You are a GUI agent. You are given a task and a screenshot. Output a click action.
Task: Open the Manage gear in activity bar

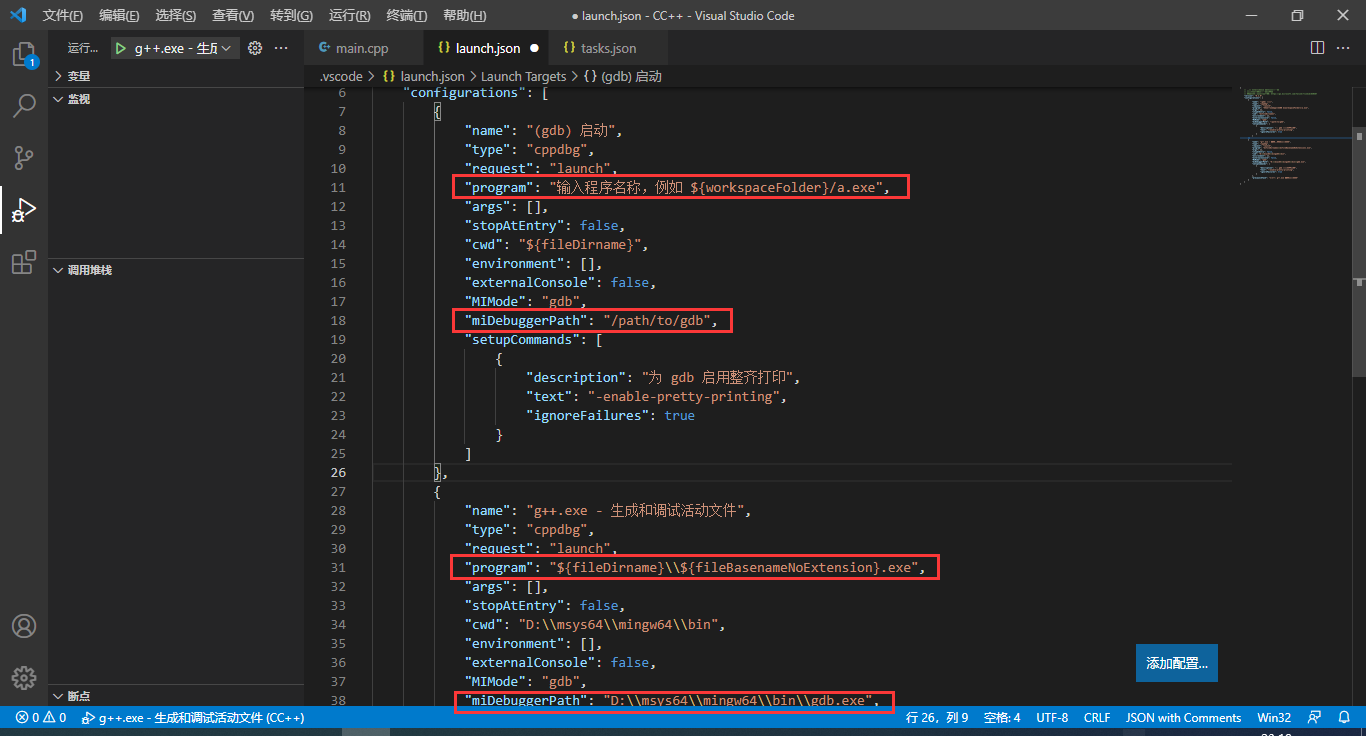tap(24, 677)
